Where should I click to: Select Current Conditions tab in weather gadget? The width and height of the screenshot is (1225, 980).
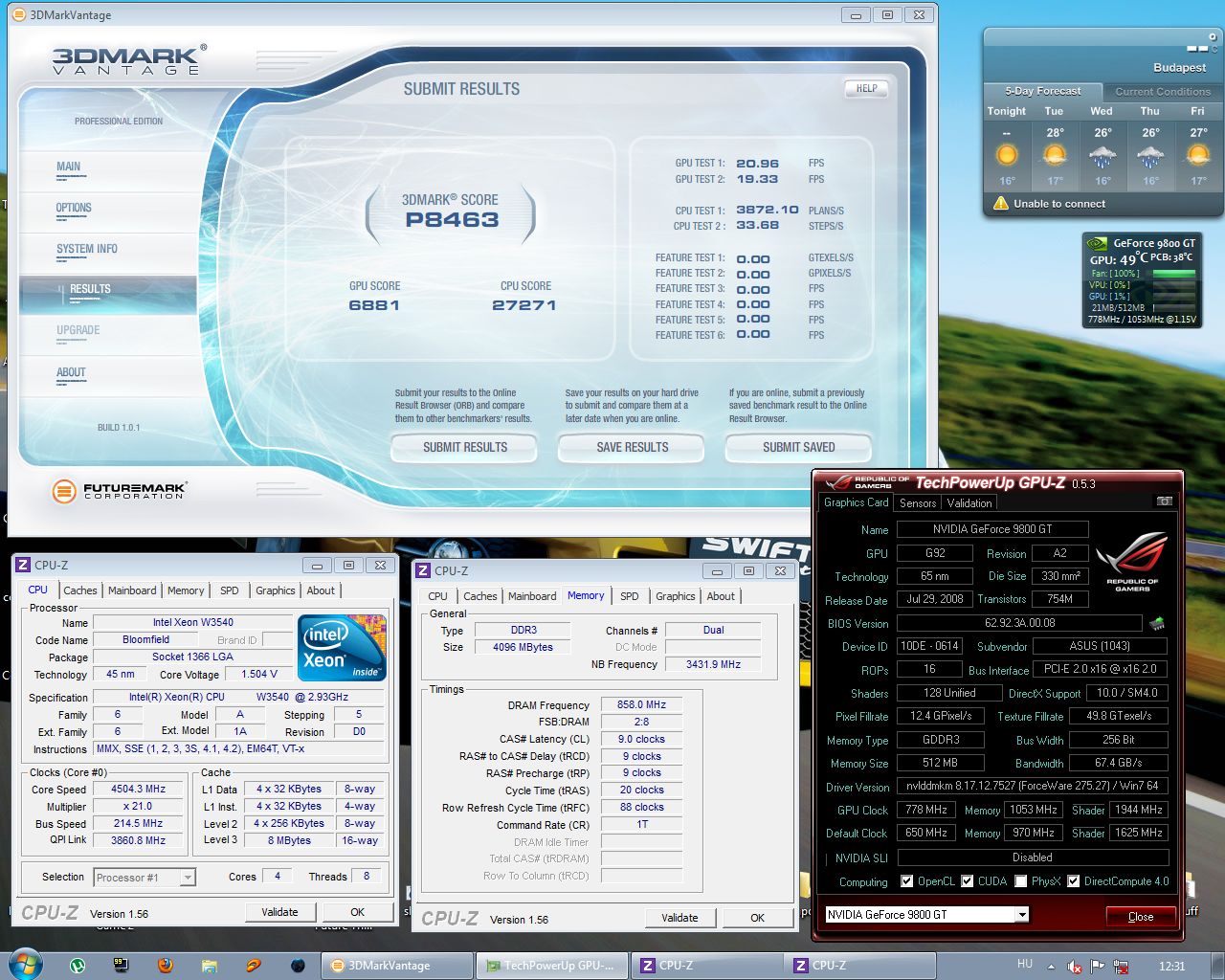(x=1163, y=92)
